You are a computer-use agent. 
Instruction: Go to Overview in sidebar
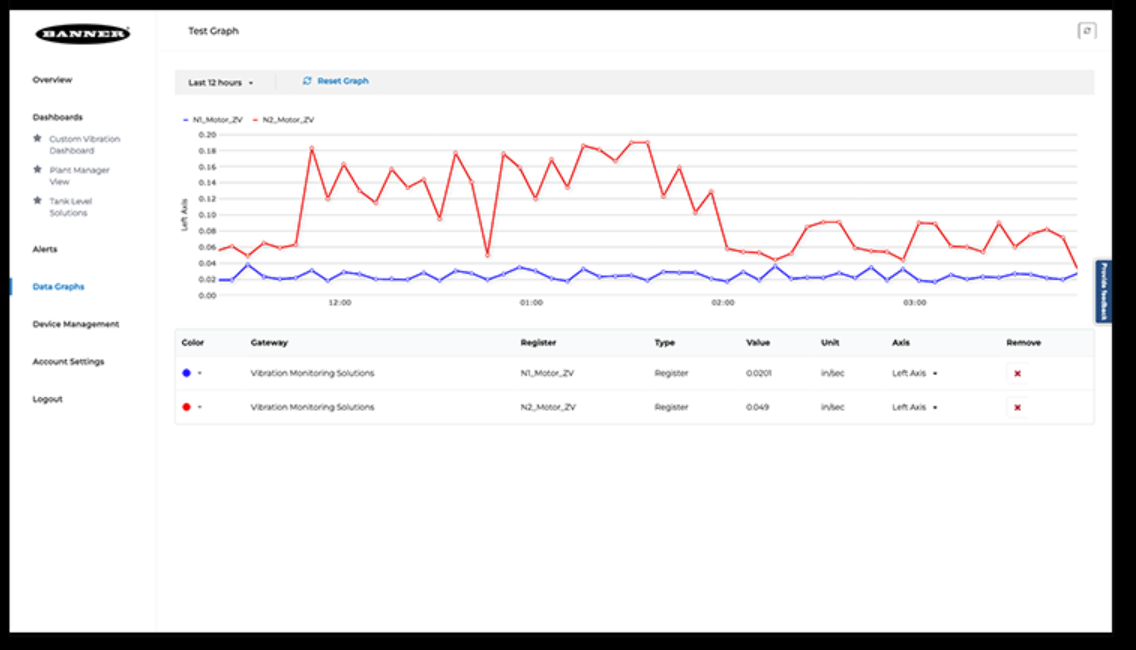point(52,80)
